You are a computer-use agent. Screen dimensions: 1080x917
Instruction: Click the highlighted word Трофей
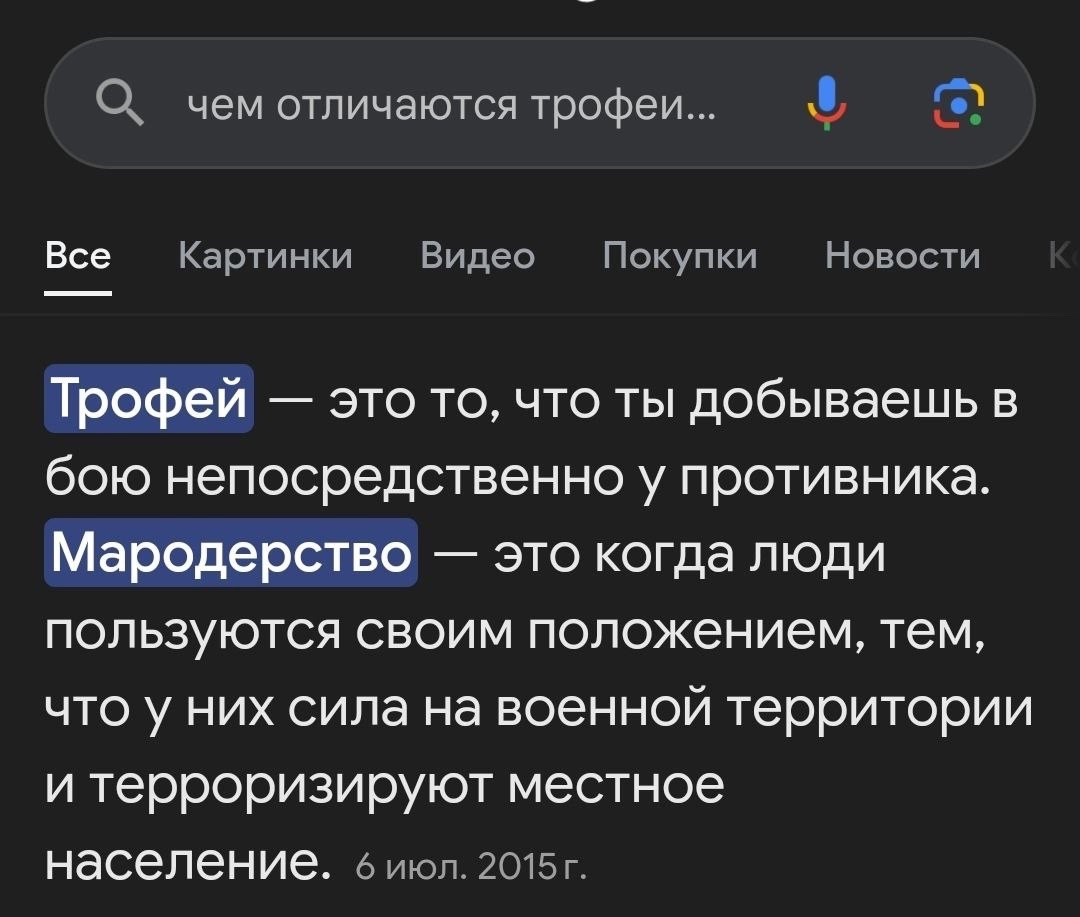click(149, 400)
